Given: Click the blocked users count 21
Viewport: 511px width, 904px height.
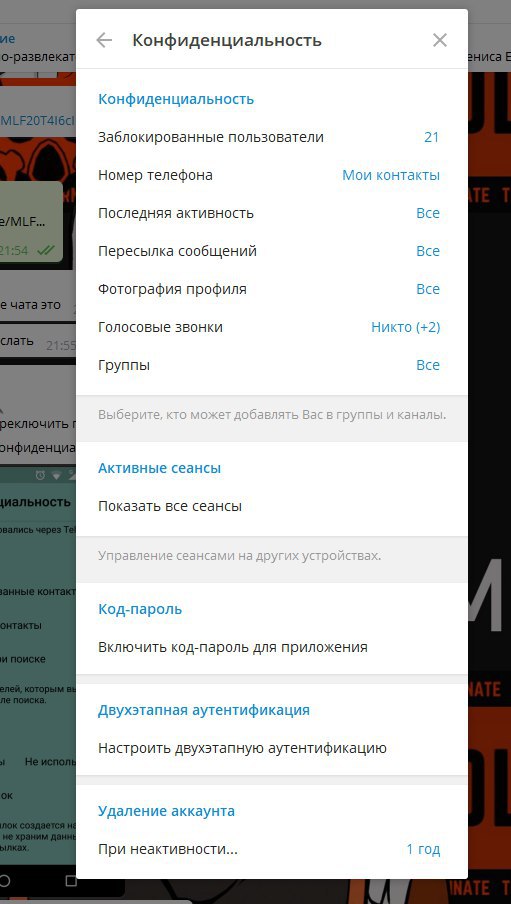Looking at the screenshot, I should tap(431, 137).
